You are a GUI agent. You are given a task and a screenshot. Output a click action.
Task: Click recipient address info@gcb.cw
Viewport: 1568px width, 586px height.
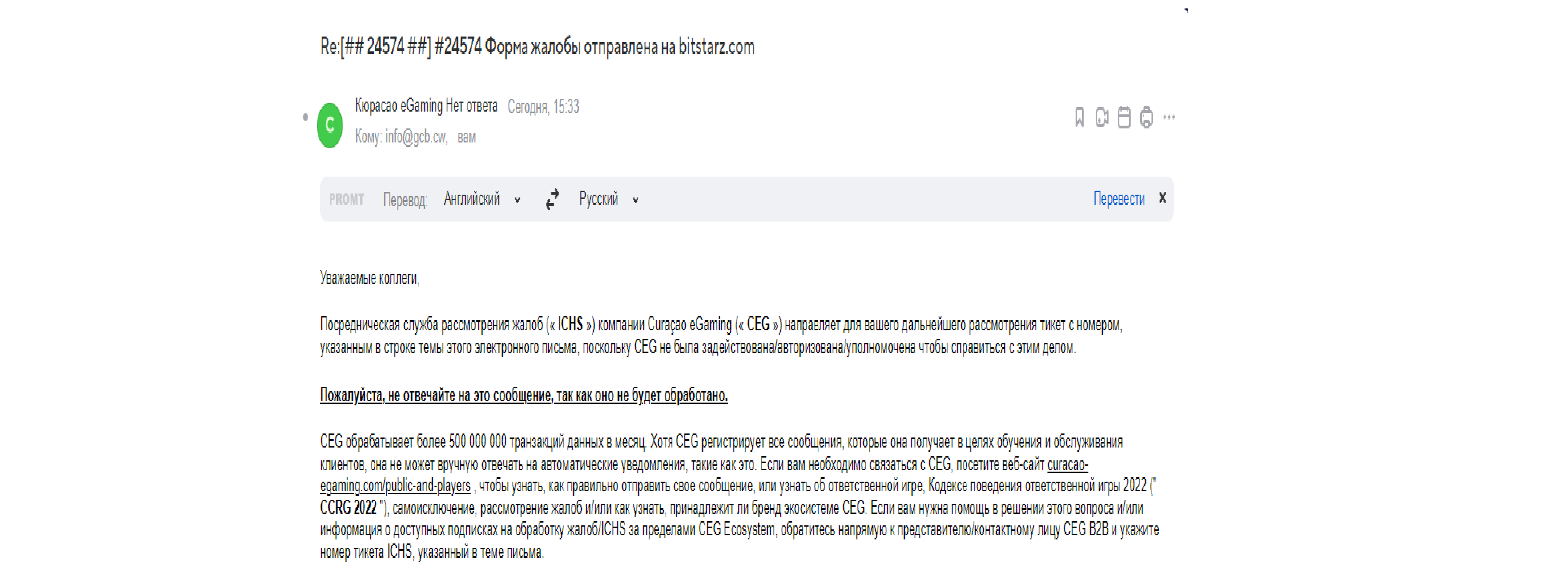415,137
